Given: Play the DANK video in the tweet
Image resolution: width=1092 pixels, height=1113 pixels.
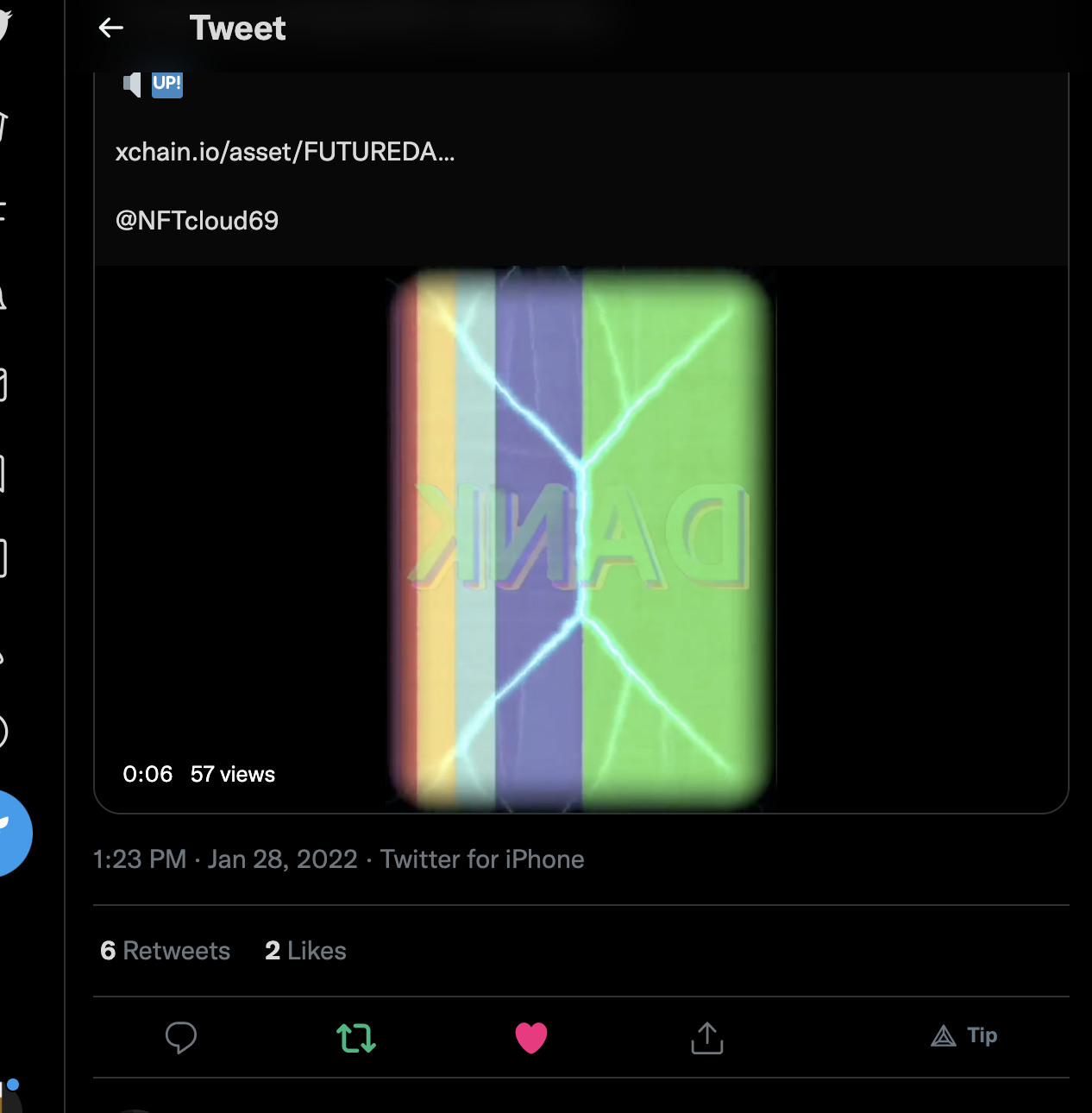Looking at the screenshot, I should tap(581, 539).
